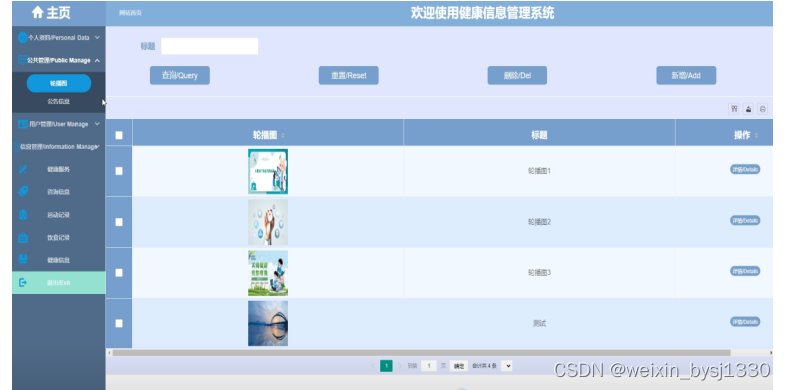786x390 pixels.
Task: Open the 轮播图1 carousel thumbnail
Action: 268,171
